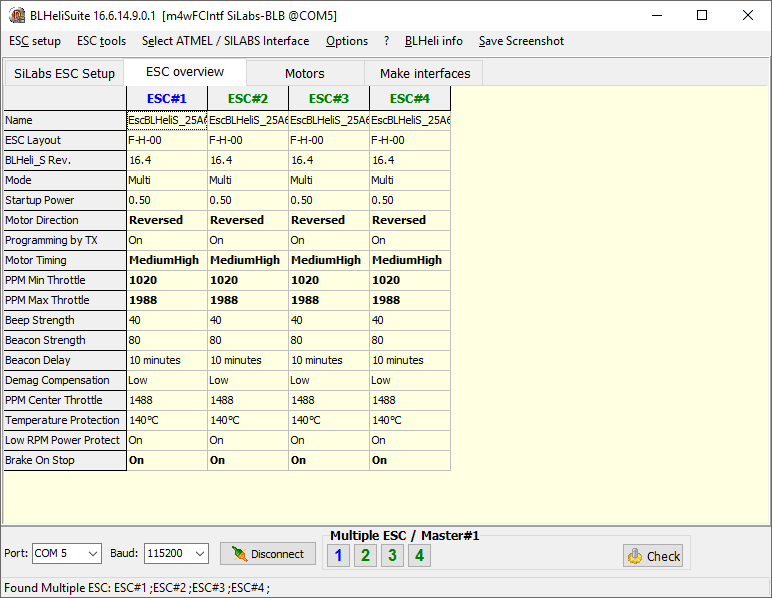This screenshot has height=598, width=772.
Task: Click the ESC#2 column header
Action: pos(248,98)
